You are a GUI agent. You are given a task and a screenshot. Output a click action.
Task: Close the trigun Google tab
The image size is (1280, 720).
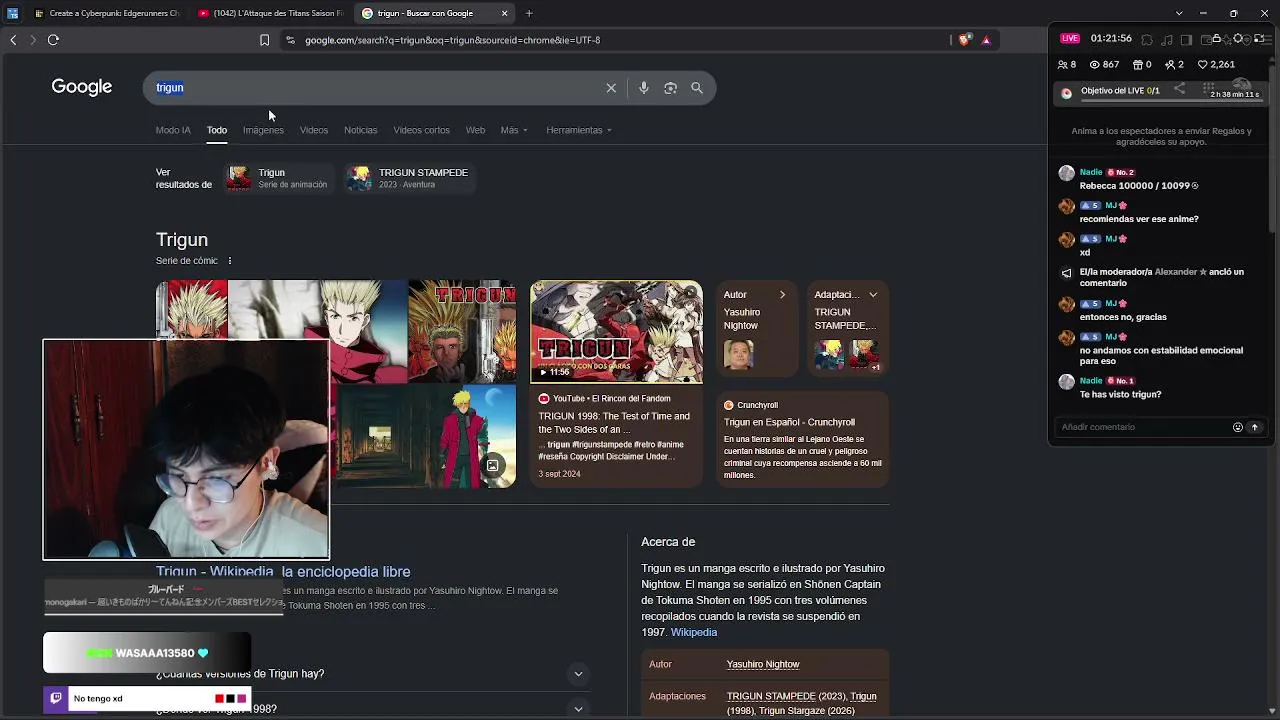point(505,13)
